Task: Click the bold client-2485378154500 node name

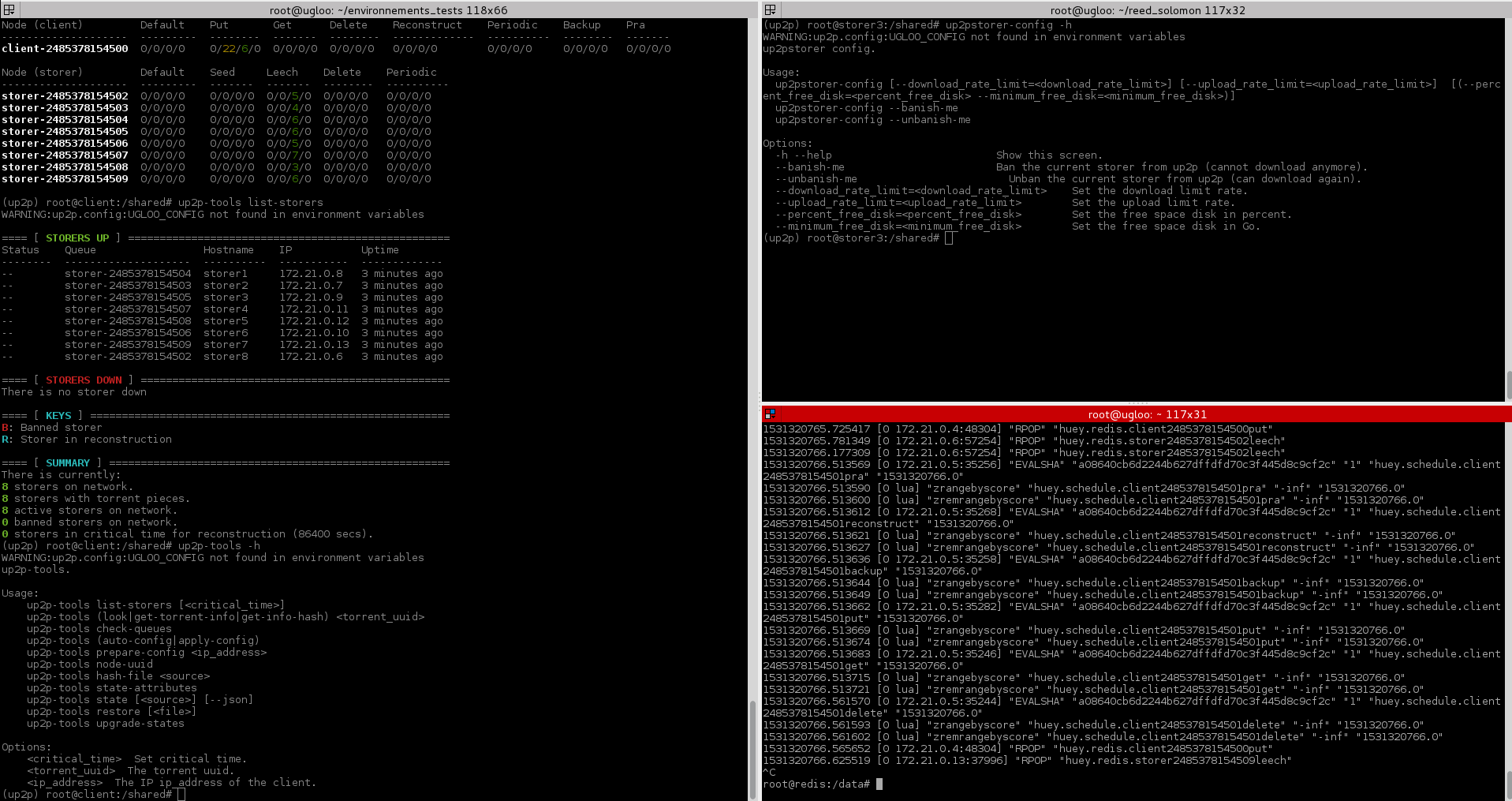Action: pos(65,49)
